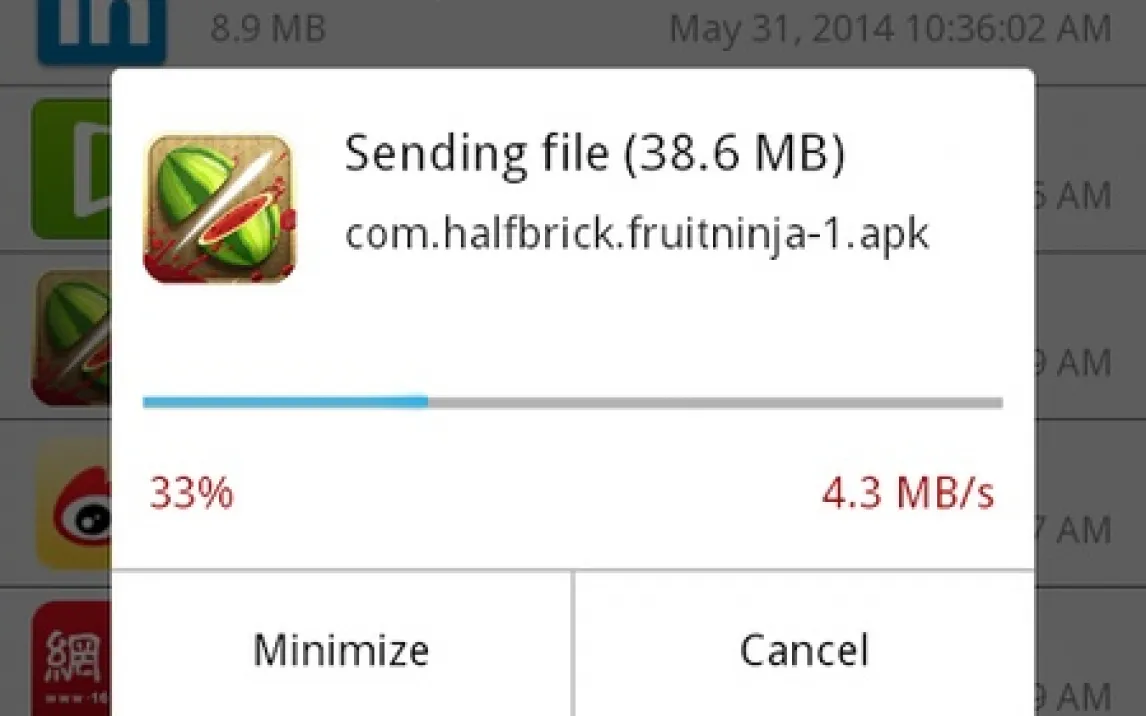The image size is (1146, 716).
Task: Tap the dimmed Fruit Ninja list icon
Action: click(72, 338)
